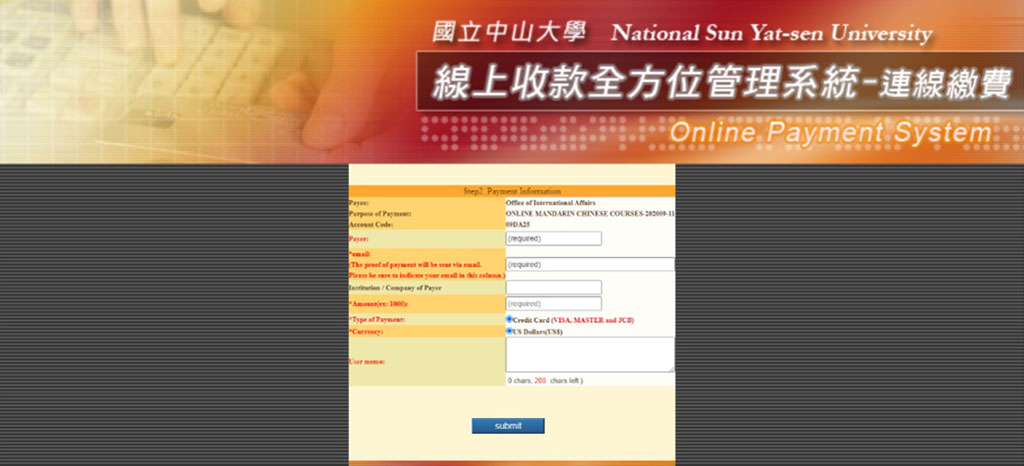Select the Amount input field
The image size is (1024, 466).
pyautogui.click(x=553, y=304)
